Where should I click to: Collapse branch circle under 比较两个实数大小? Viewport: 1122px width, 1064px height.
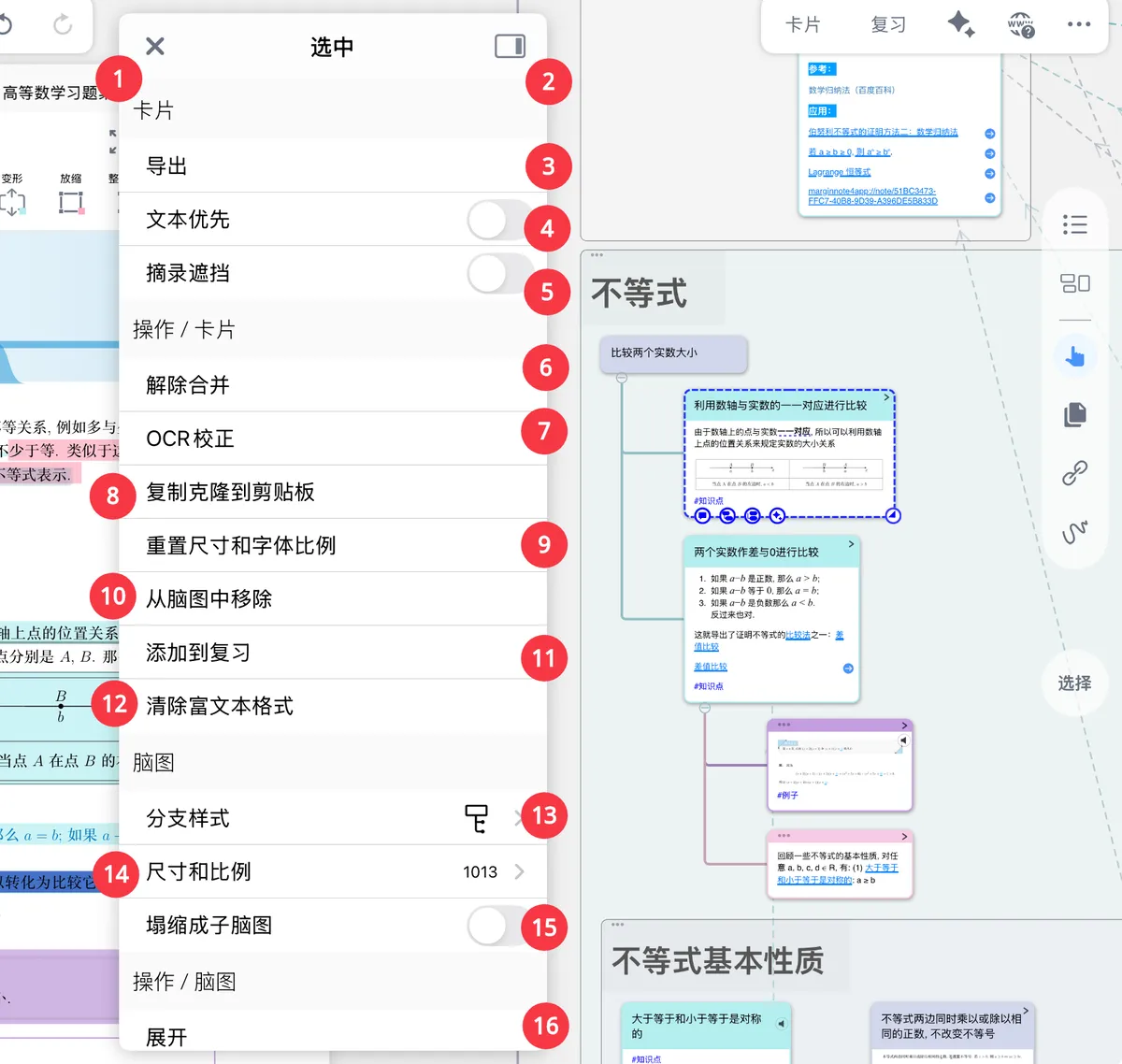coord(622,378)
